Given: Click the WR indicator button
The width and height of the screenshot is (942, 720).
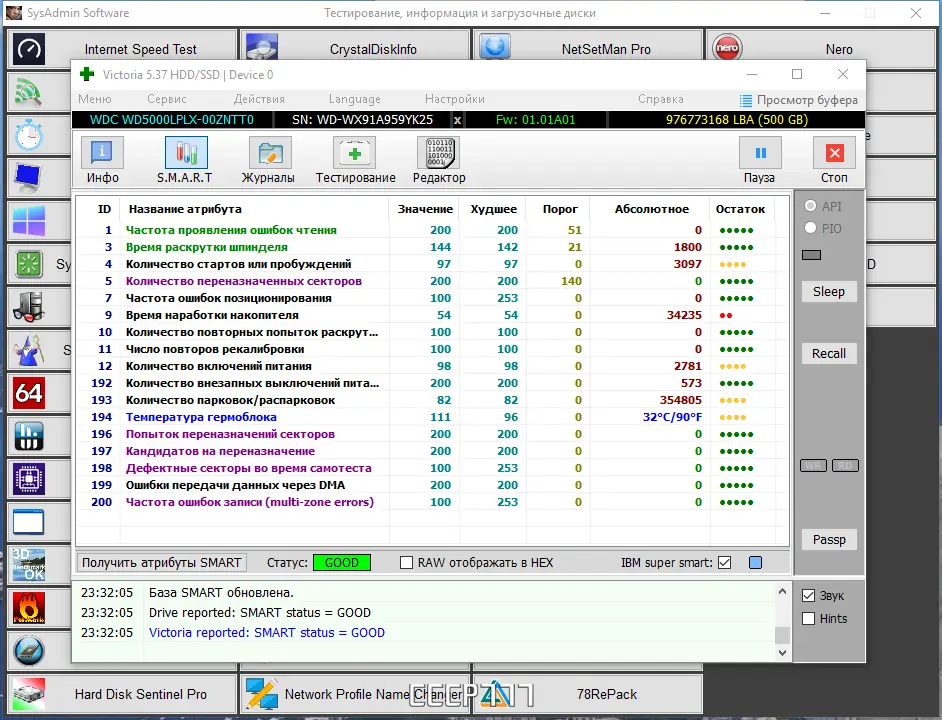Looking at the screenshot, I should pyautogui.click(x=813, y=466).
